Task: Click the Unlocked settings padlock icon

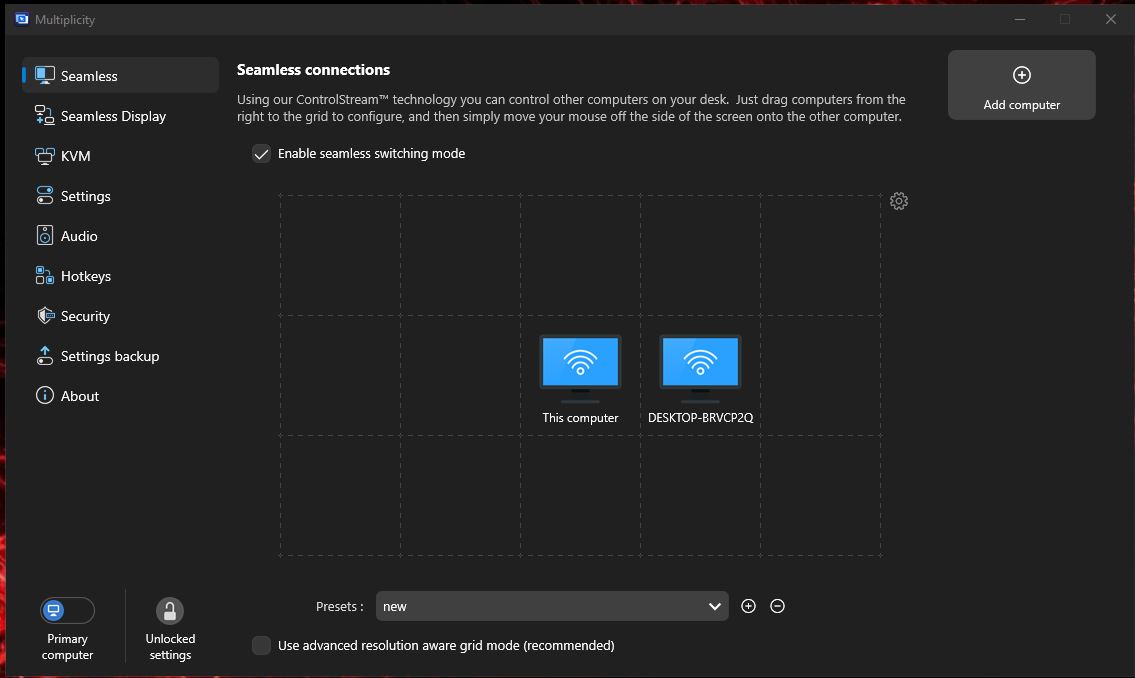Action: [x=169, y=611]
